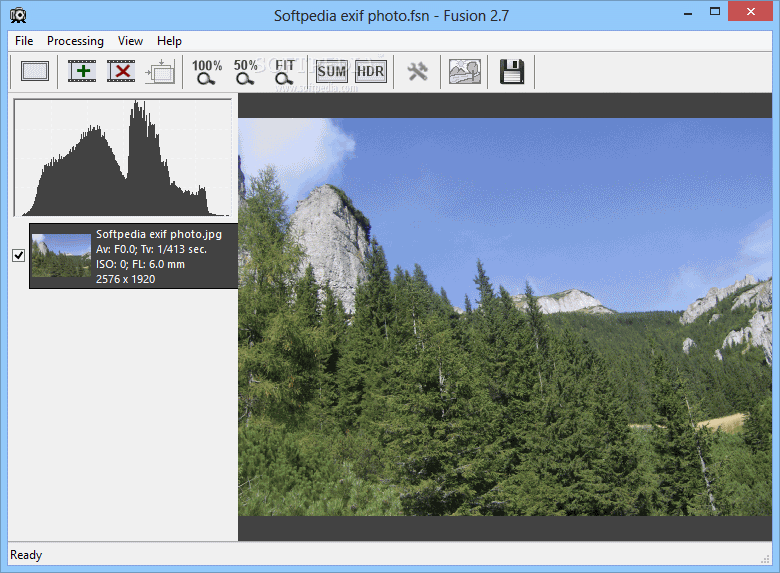Click the 'Softpedia exif photo.jpg' filename text
This screenshot has width=780, height=573.
[x=159, y=234]
